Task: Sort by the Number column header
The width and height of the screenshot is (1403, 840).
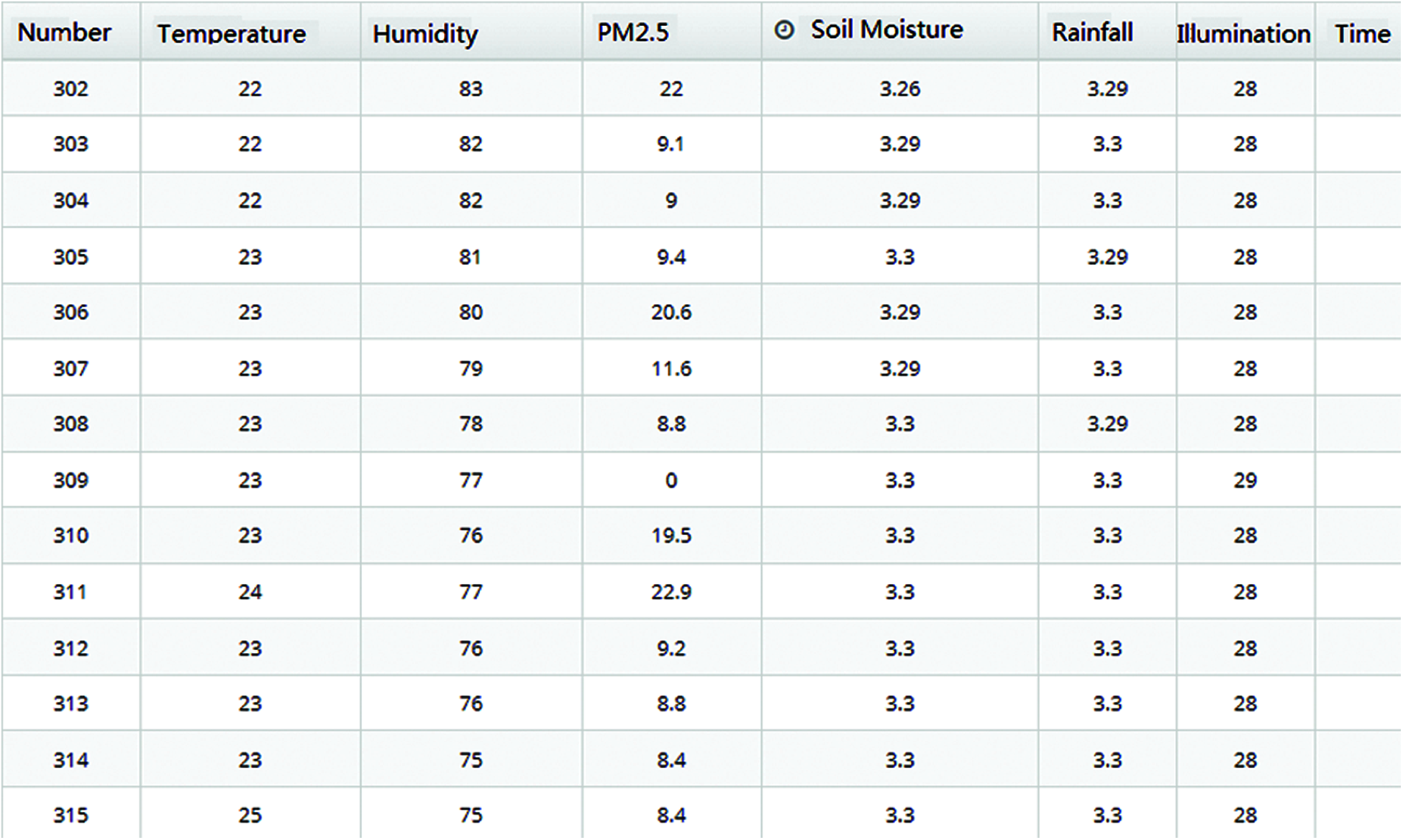Action: (64, 32)
